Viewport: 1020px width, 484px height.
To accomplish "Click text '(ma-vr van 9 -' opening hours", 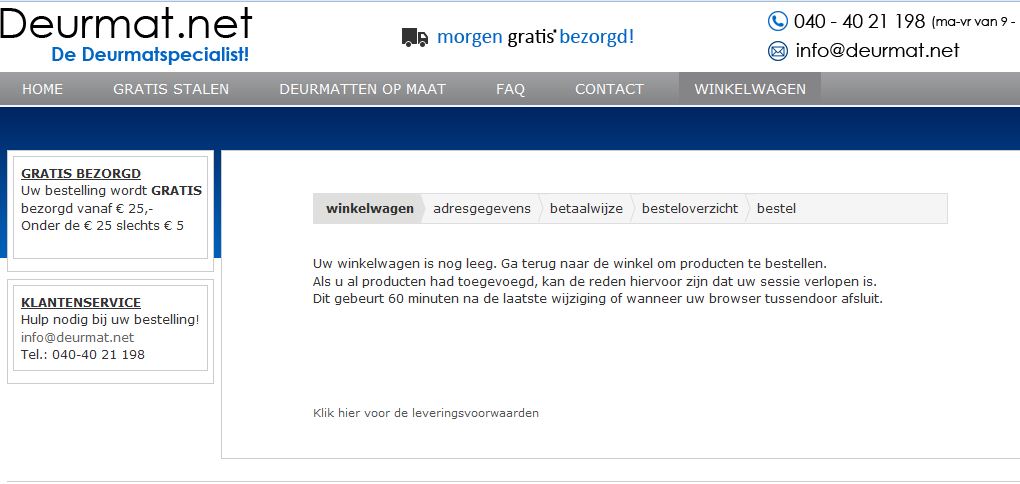I will (974, 23).
